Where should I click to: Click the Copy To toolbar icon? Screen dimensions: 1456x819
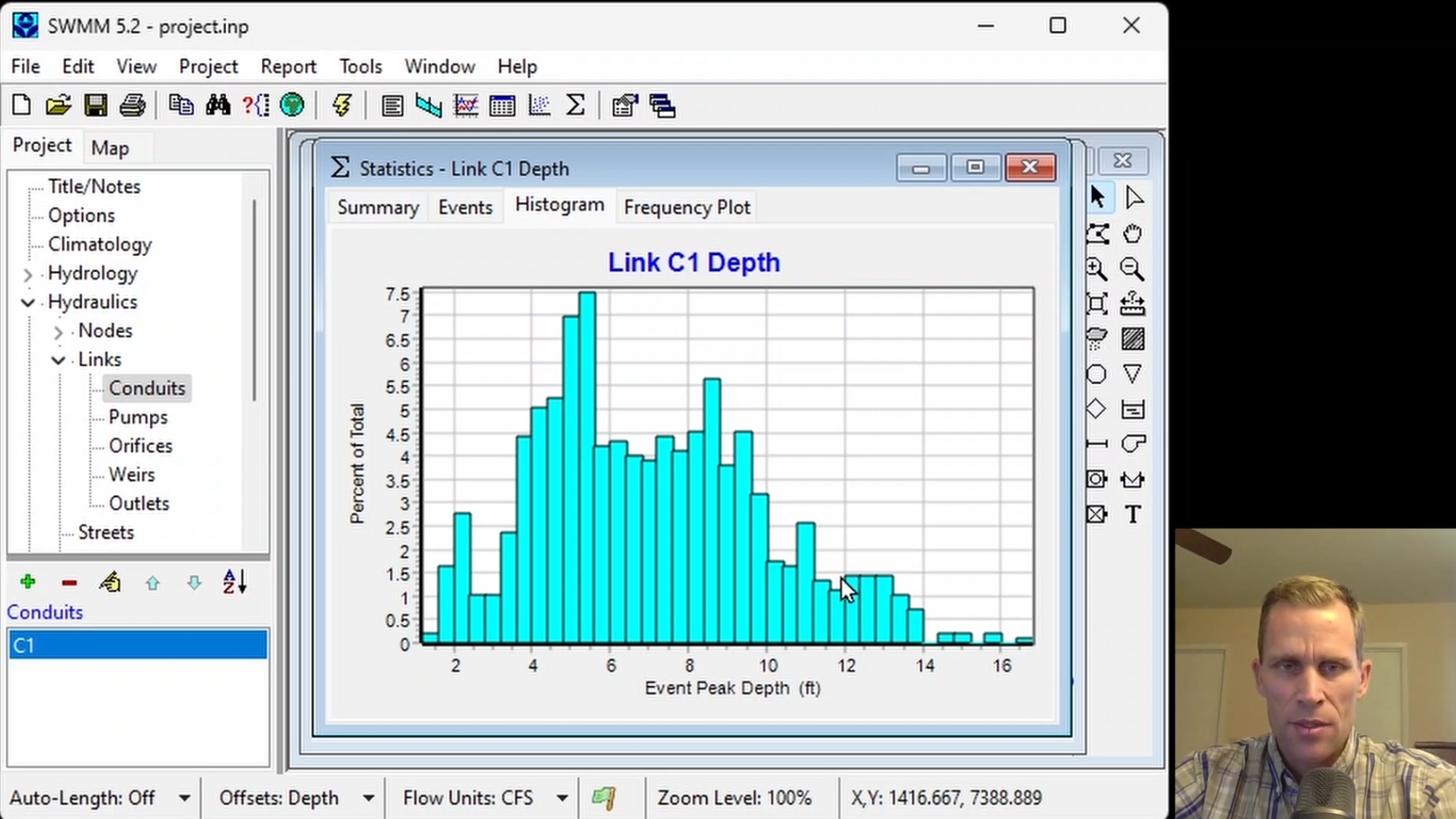(x=181, y=105)
